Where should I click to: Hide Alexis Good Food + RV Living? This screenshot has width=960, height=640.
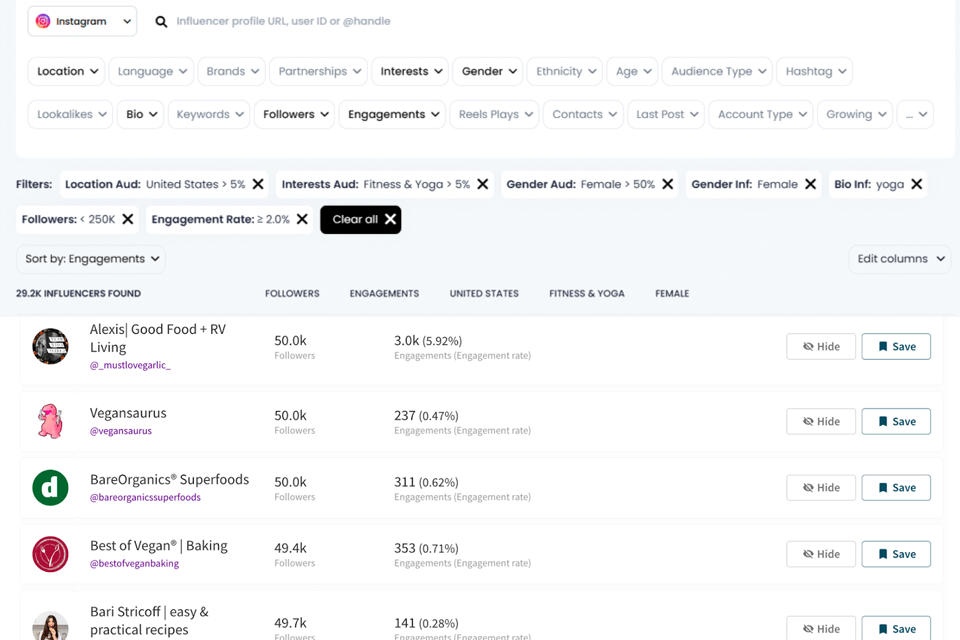821,346
